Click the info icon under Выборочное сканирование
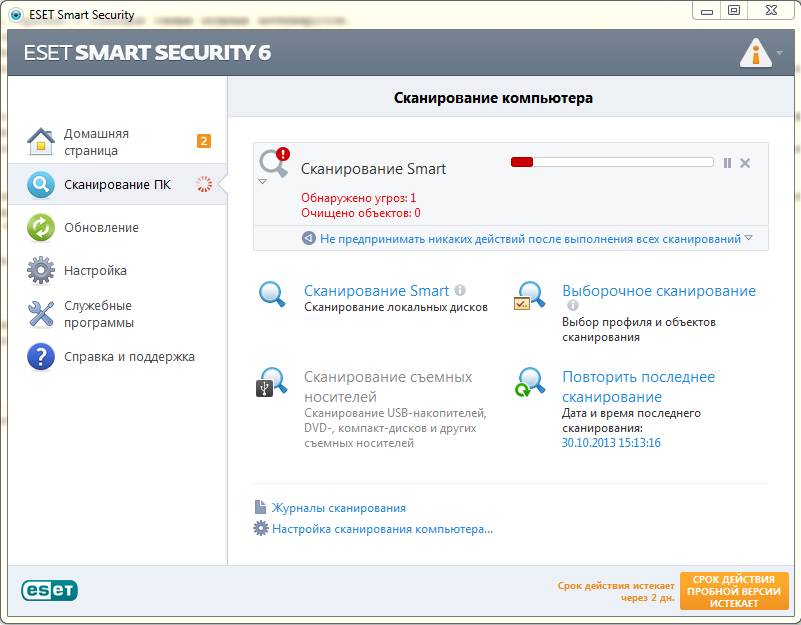 [573, 305]
